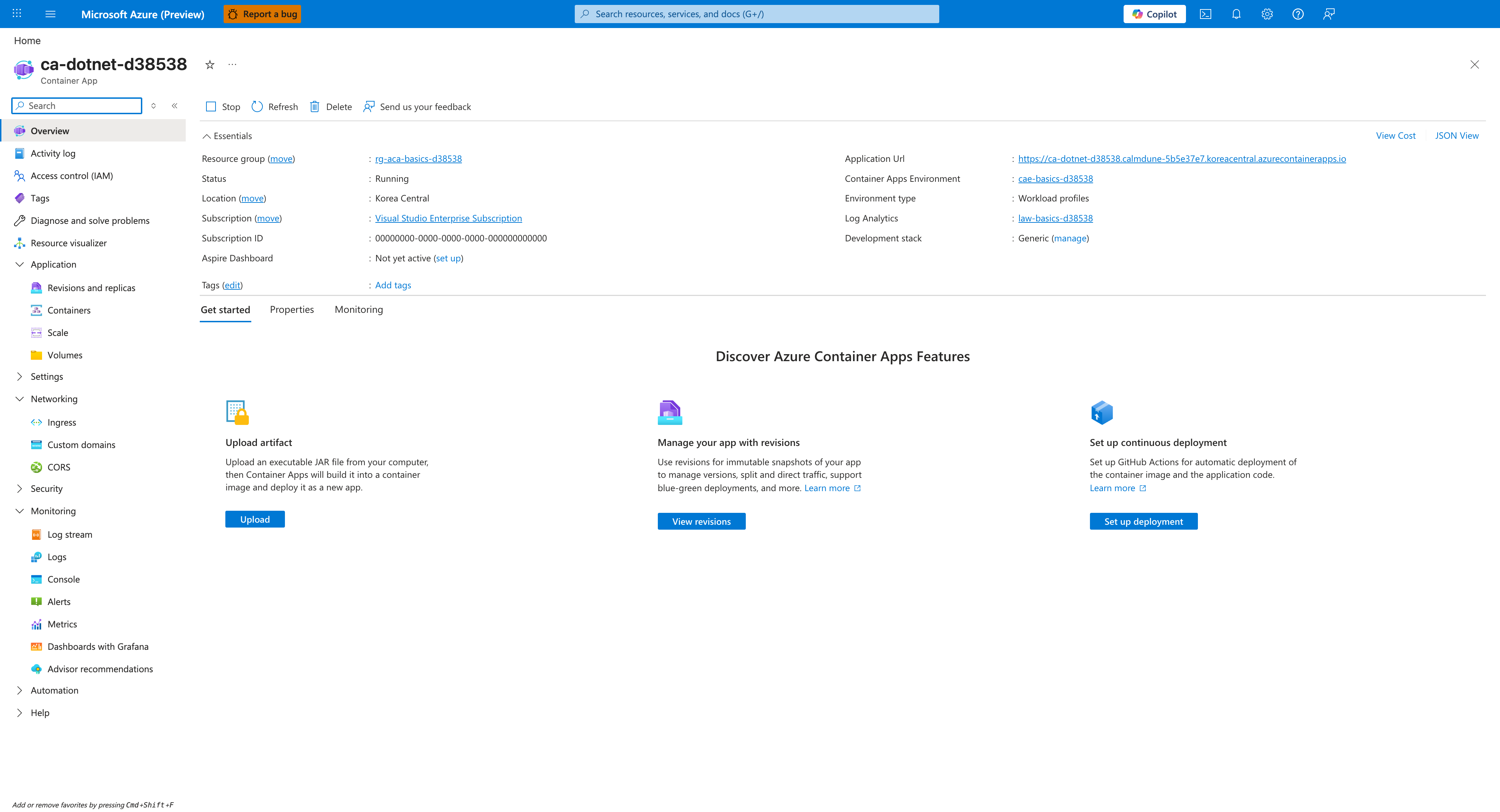The height and width of the screenshot is (812, 1500).
Task: Click the Upload button
Action: [255, 519]
